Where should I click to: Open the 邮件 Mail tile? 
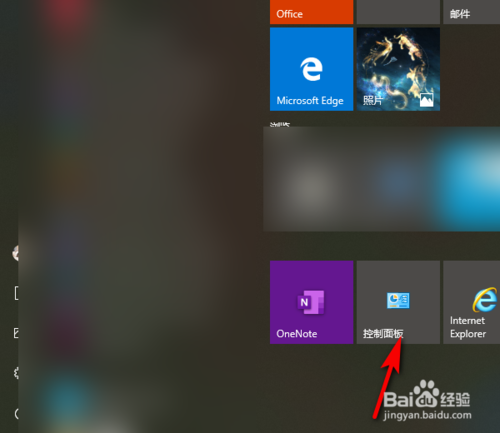coord(471,12)
